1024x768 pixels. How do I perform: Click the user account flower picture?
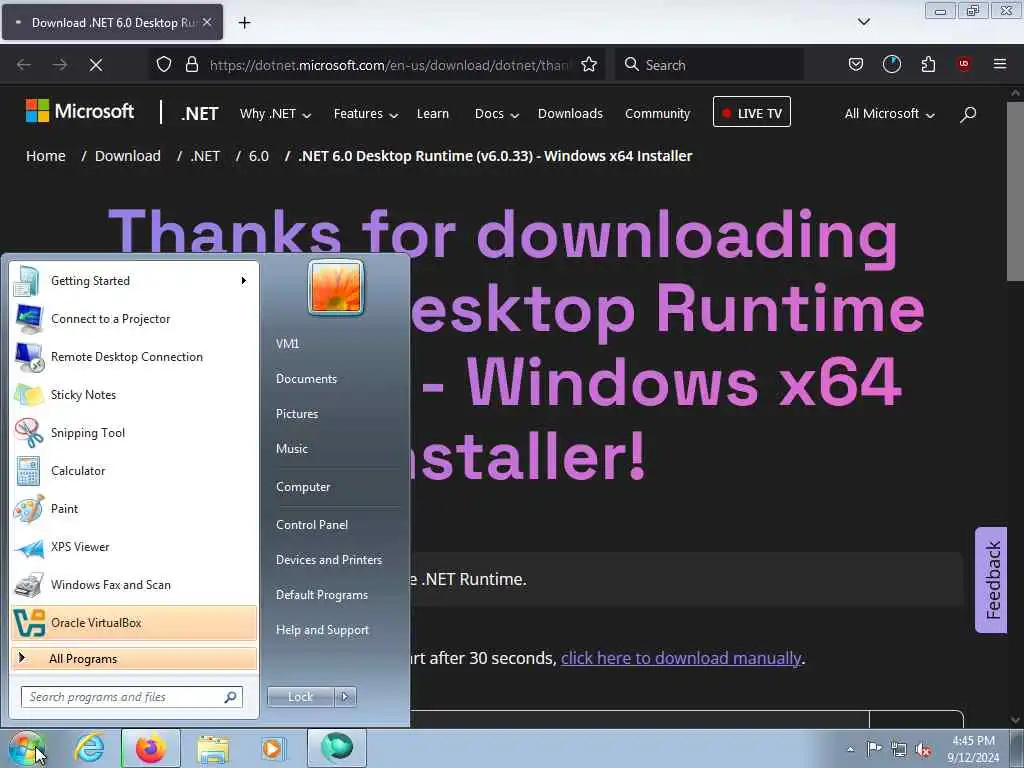[x=336, y=287]
